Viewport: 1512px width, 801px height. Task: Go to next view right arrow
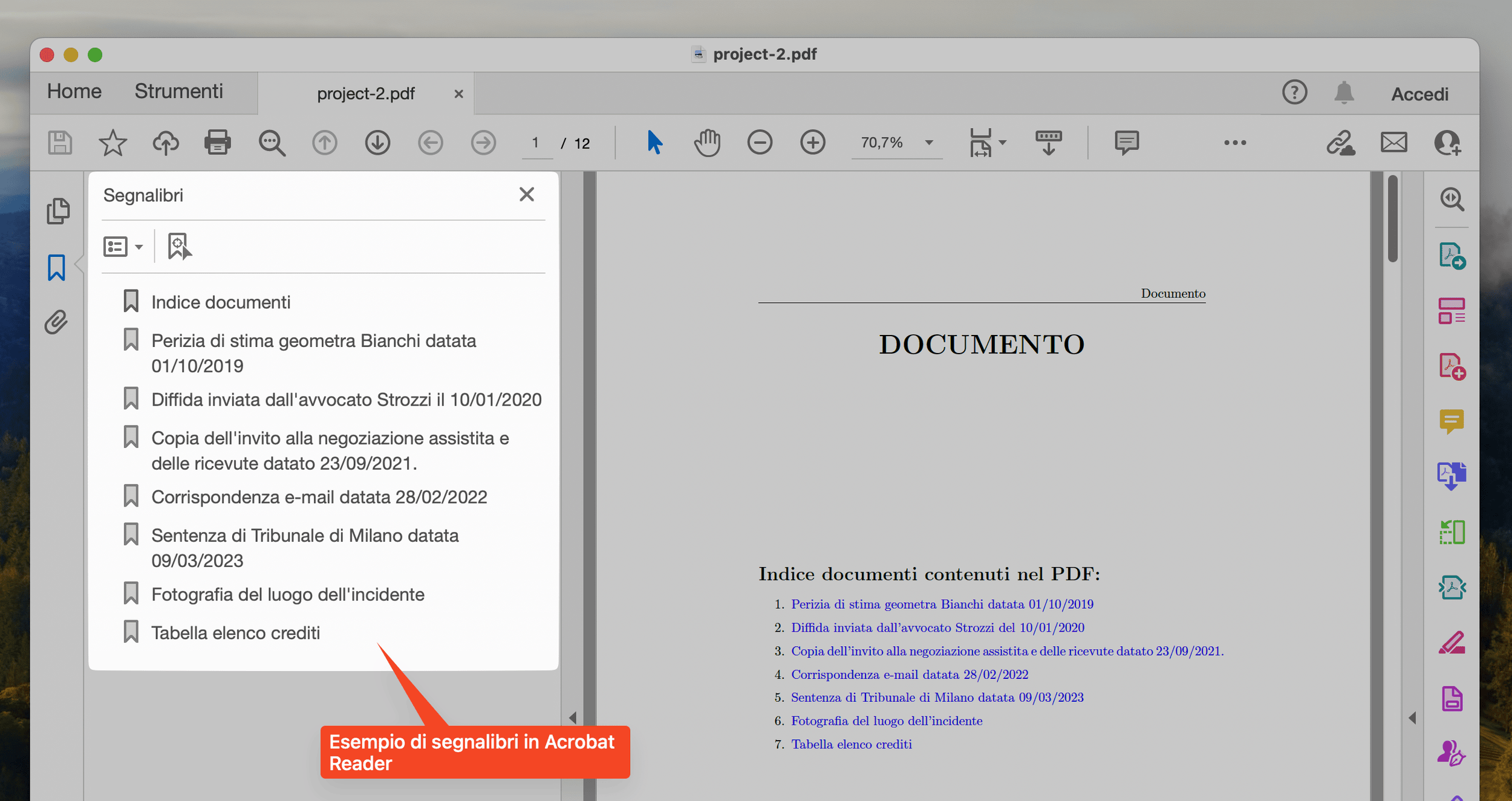[483, 143]
